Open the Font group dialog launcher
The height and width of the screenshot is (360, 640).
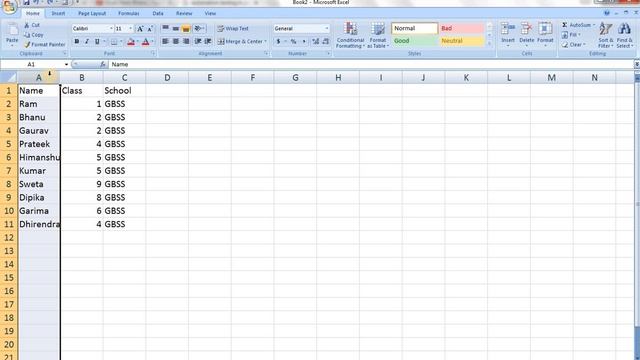pos(153,53)
